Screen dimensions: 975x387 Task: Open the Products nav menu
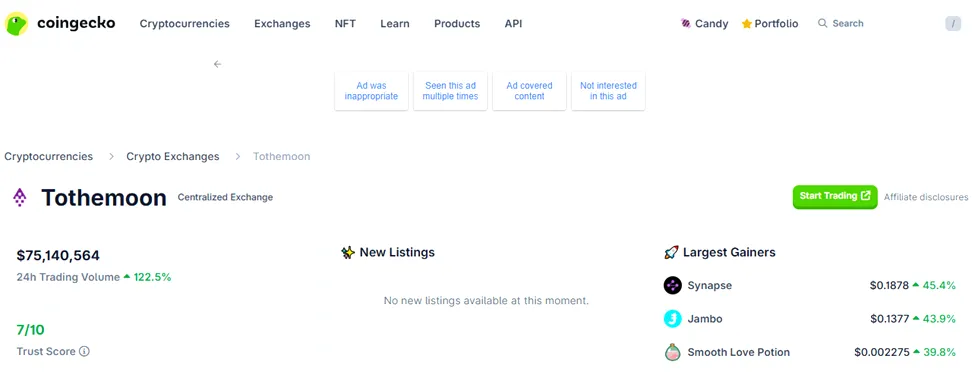click(457, 24)
